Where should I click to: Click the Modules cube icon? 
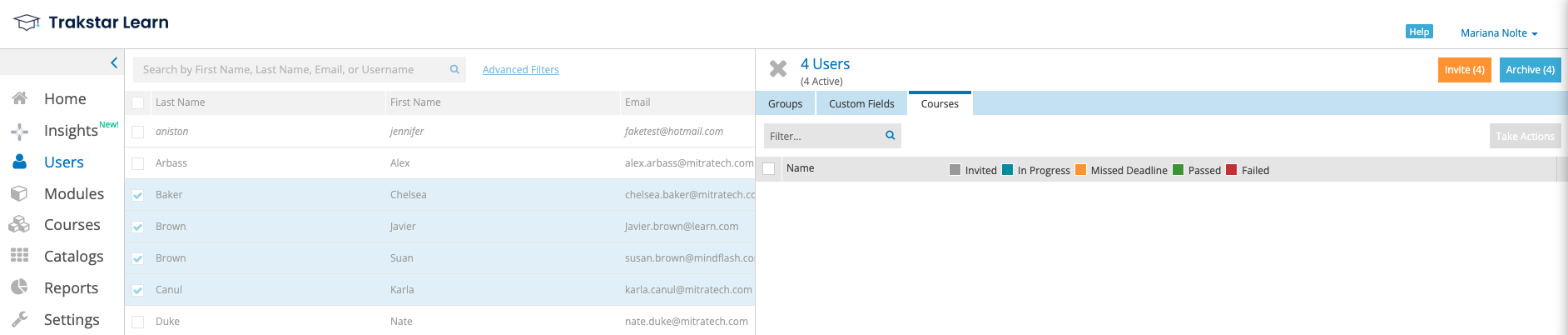pos(19,193)
